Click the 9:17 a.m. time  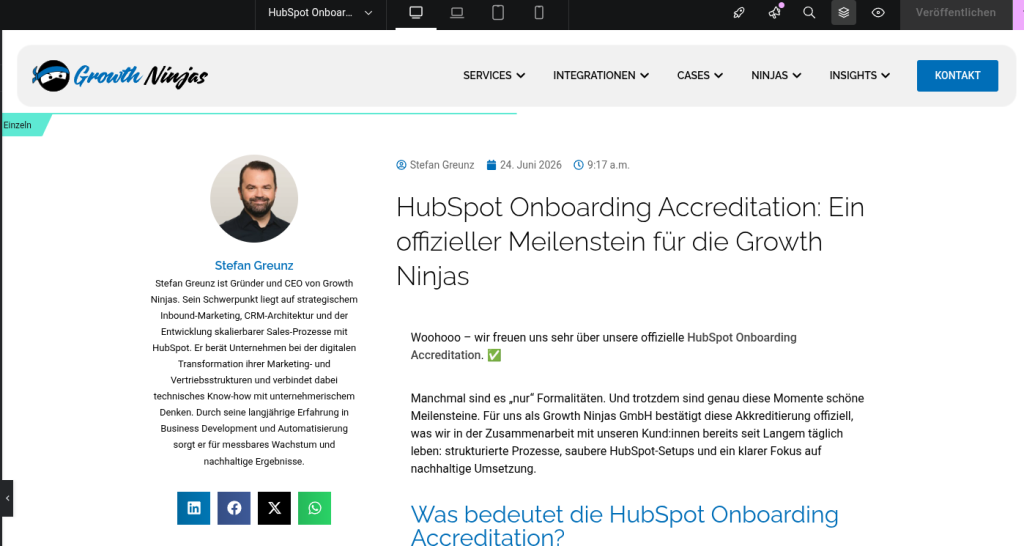tap(608, 165)
